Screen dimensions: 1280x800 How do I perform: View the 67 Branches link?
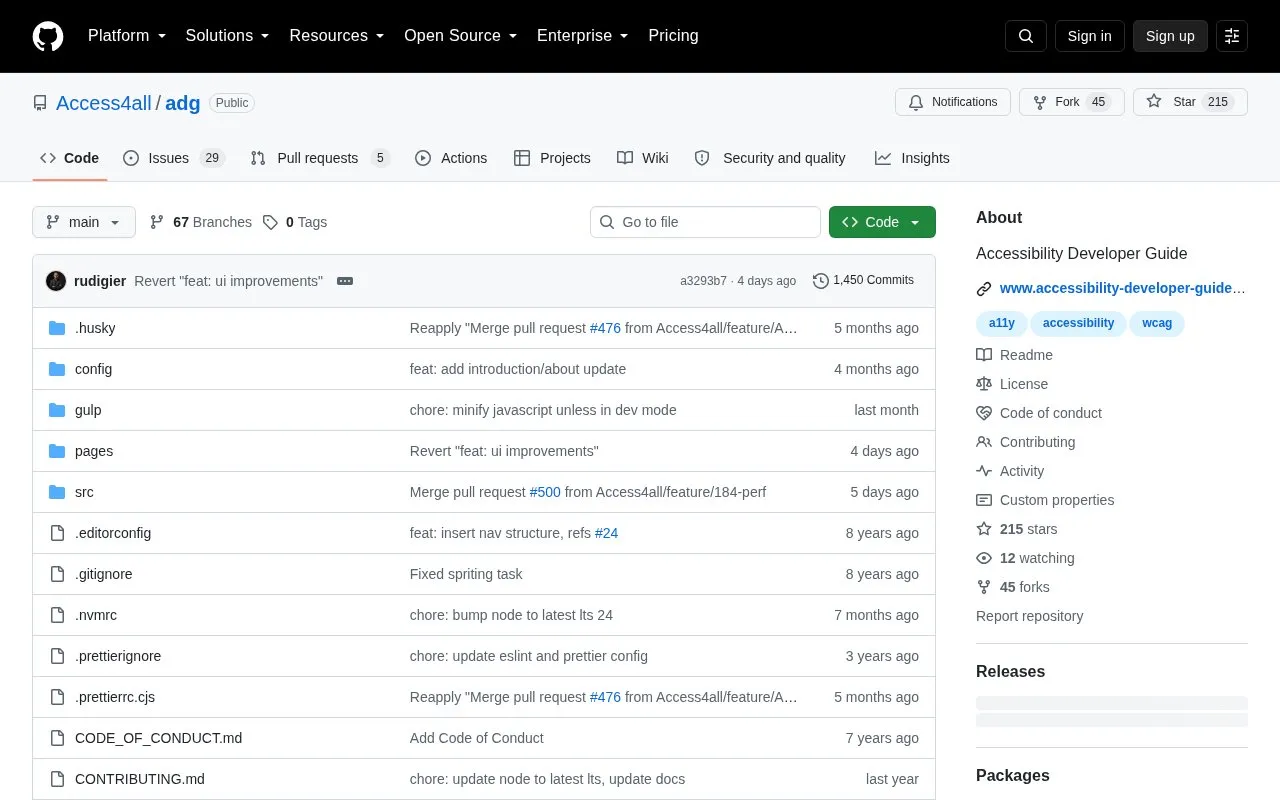tap(201, 222)
